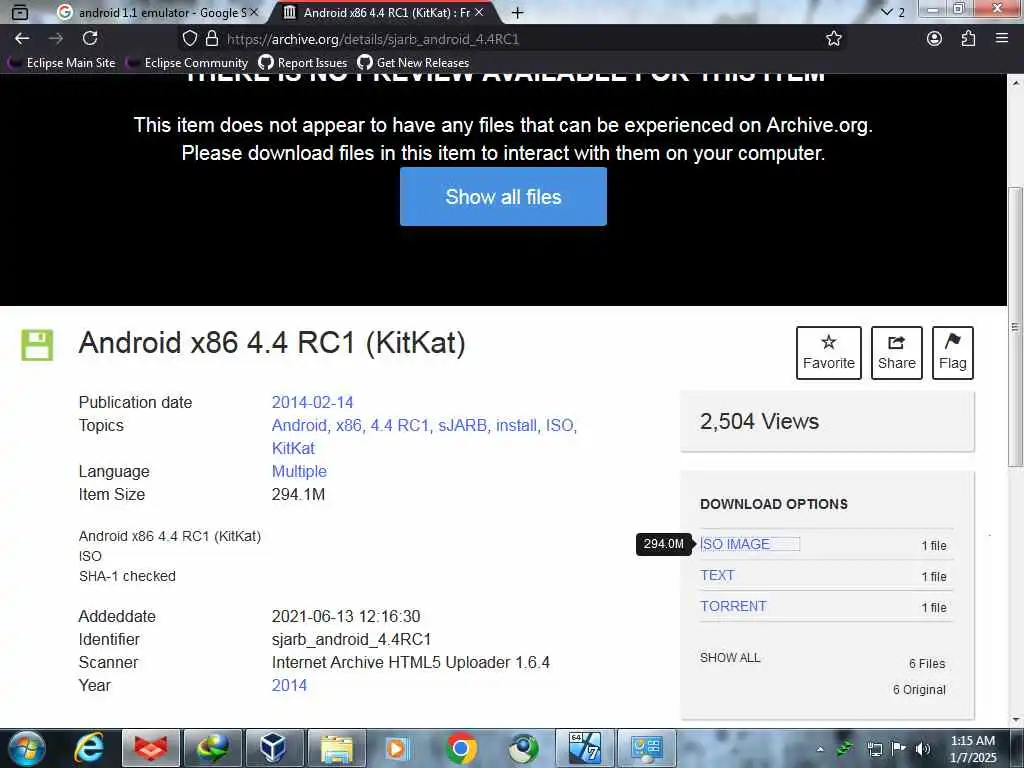The image size is (1024, 768).
Task: Open Internet Download Manager in taskbar
Action: pos(213,748)
